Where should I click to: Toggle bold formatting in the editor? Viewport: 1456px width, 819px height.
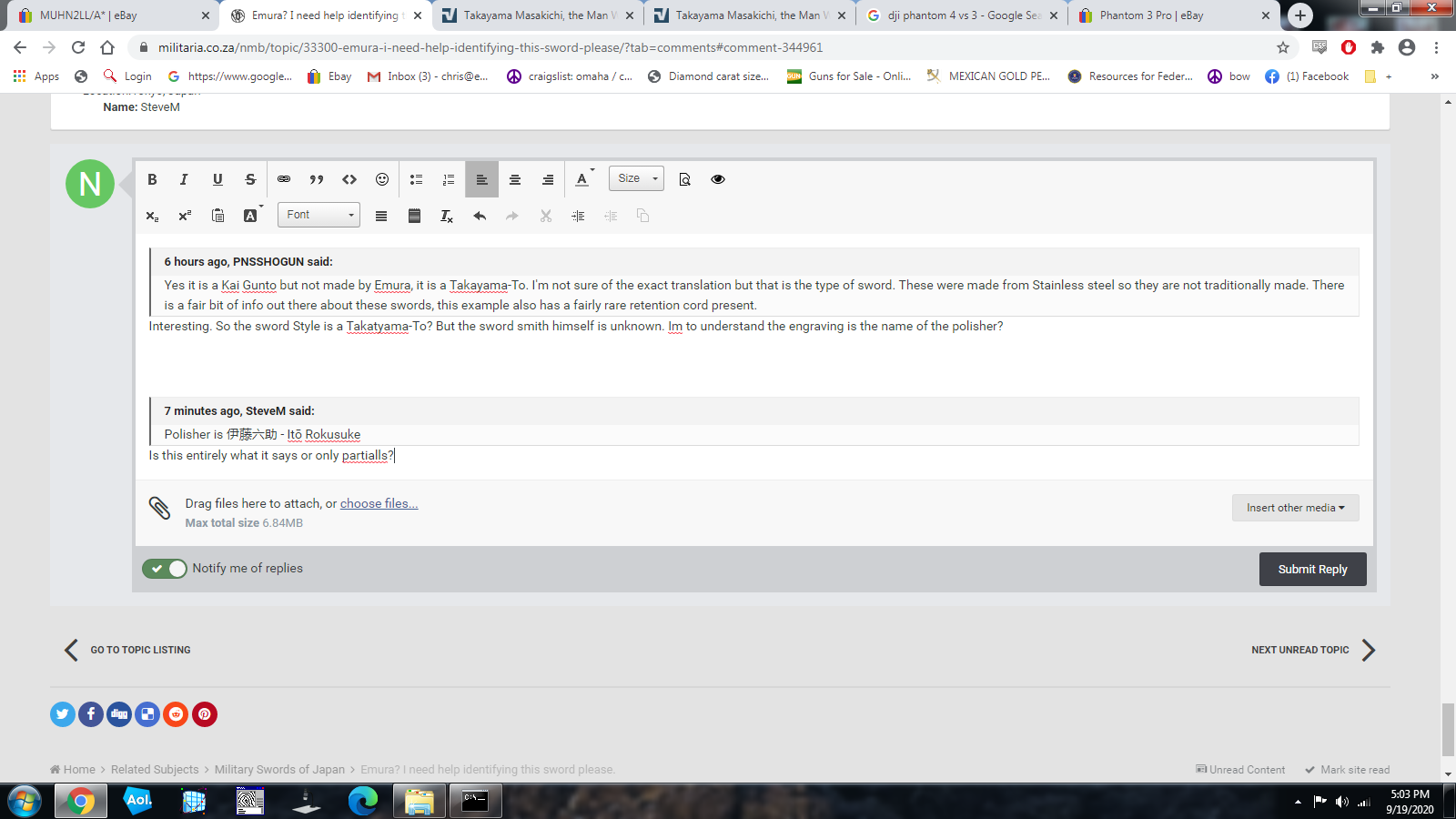(152, 179)
